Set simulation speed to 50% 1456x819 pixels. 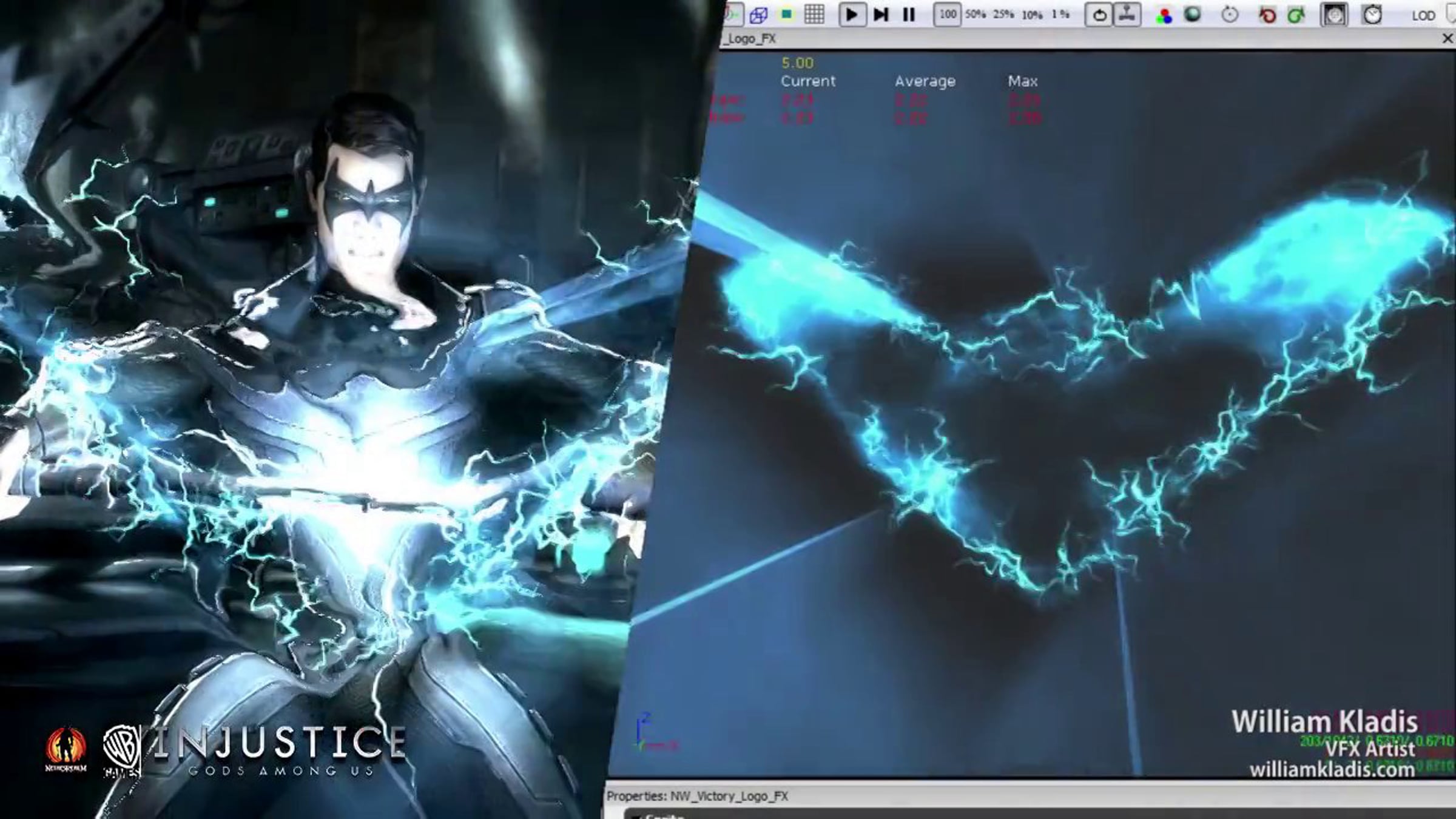point(976,15)
